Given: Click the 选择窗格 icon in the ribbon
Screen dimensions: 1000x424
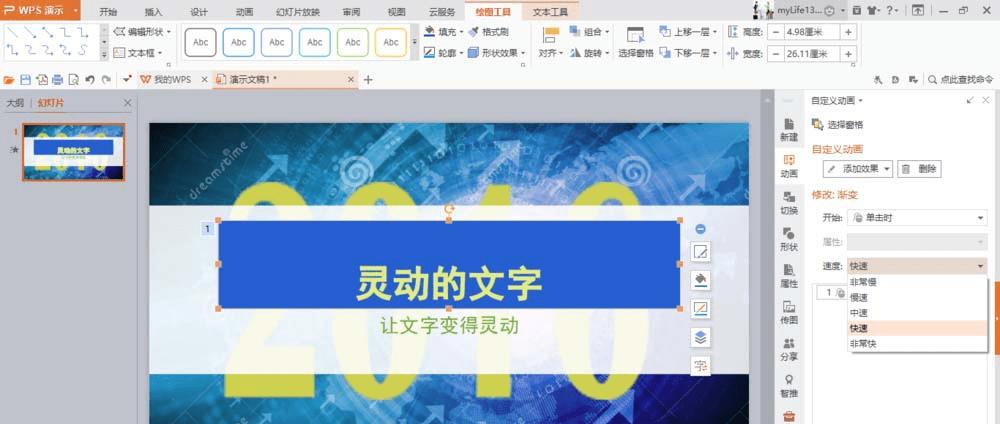Looking at the screenshot, I should pos(635,42).
